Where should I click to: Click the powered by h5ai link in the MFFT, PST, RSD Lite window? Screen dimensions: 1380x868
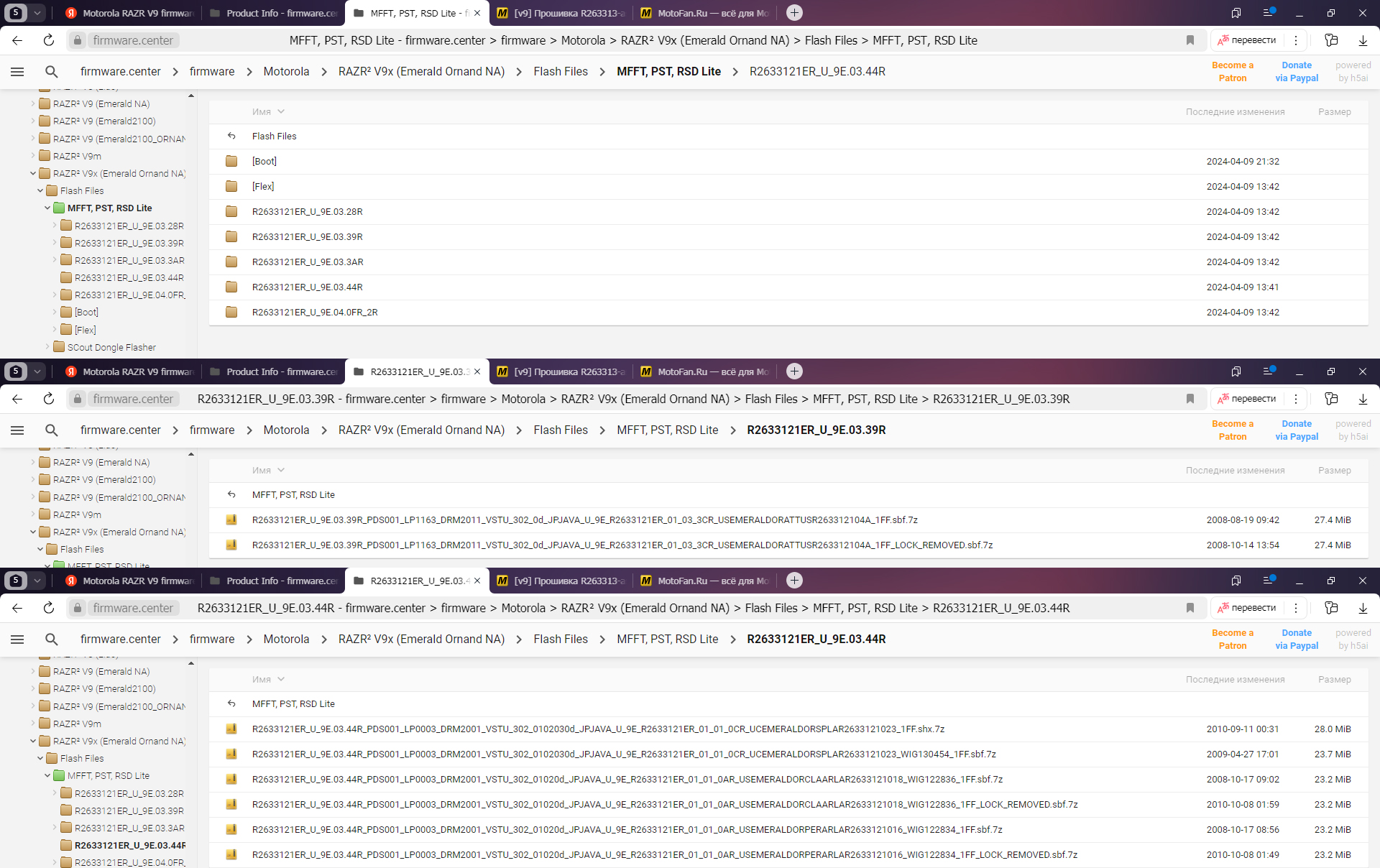click(x=1353, y=71)
